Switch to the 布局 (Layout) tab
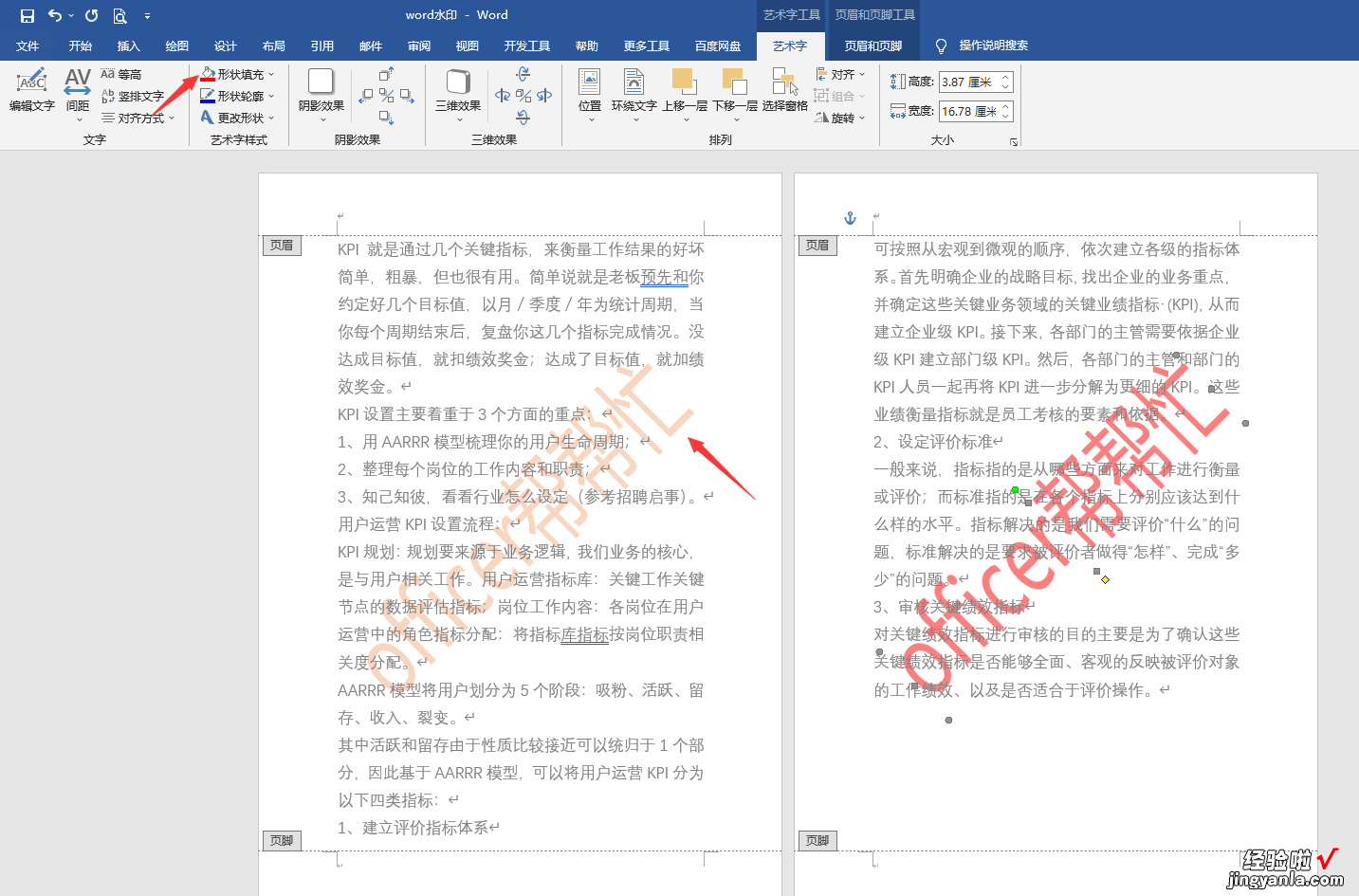This screenshot has width=1359, height=896. (x=273, y=46)
